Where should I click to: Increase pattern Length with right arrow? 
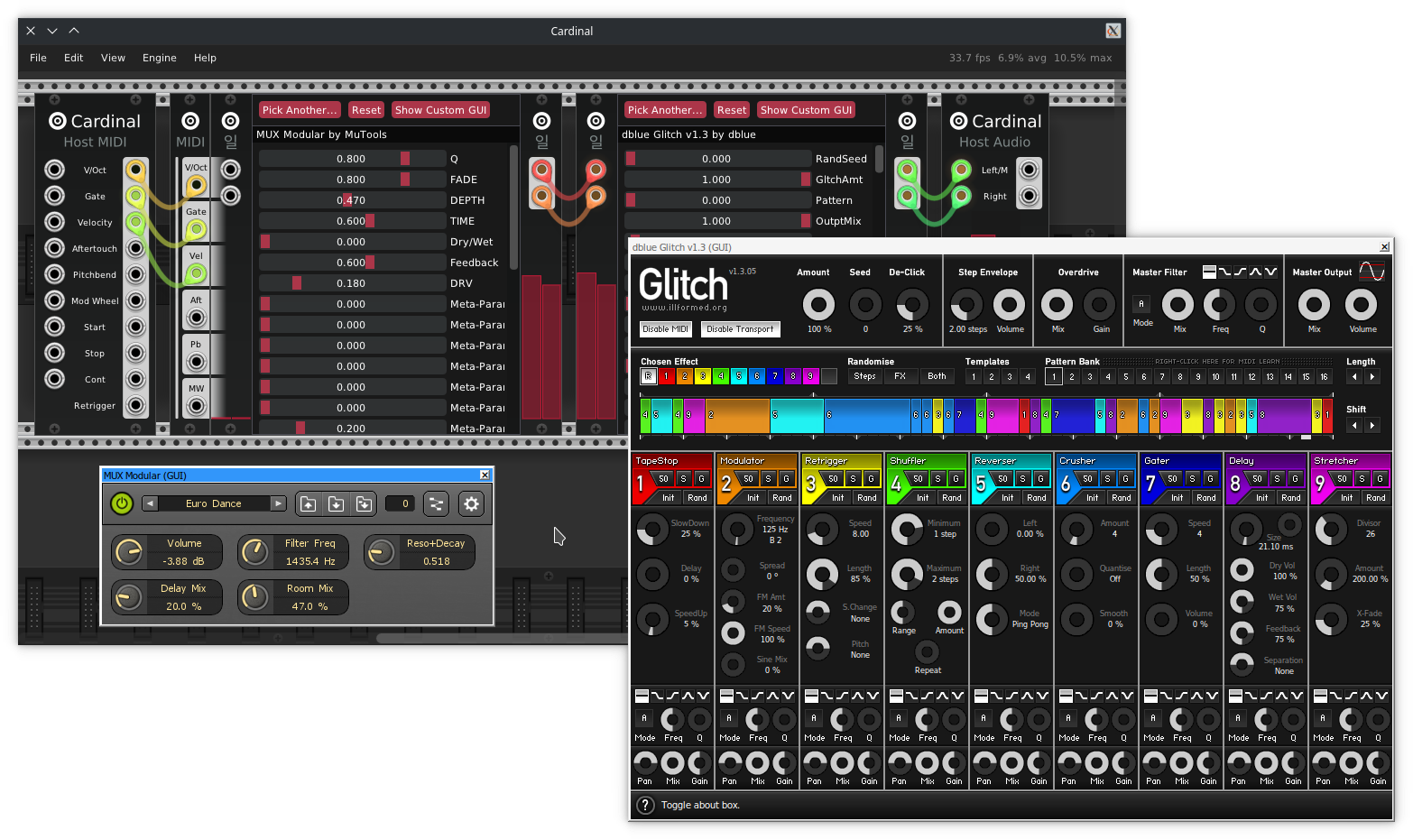click(1372, 377)
